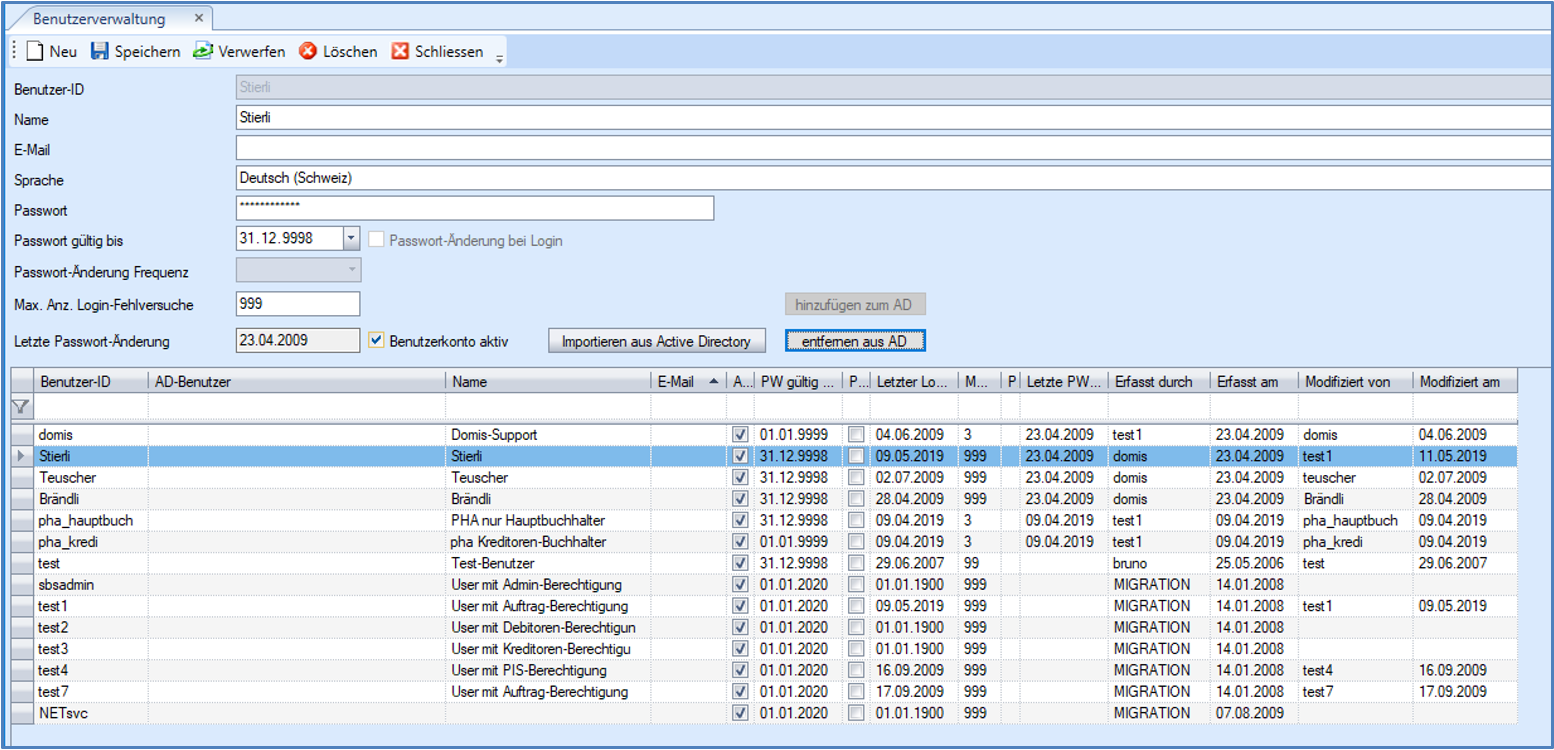This screenshot has height=750, width=1554.
Task: Click the Neu new-document icon
Action: coord(35,52)
